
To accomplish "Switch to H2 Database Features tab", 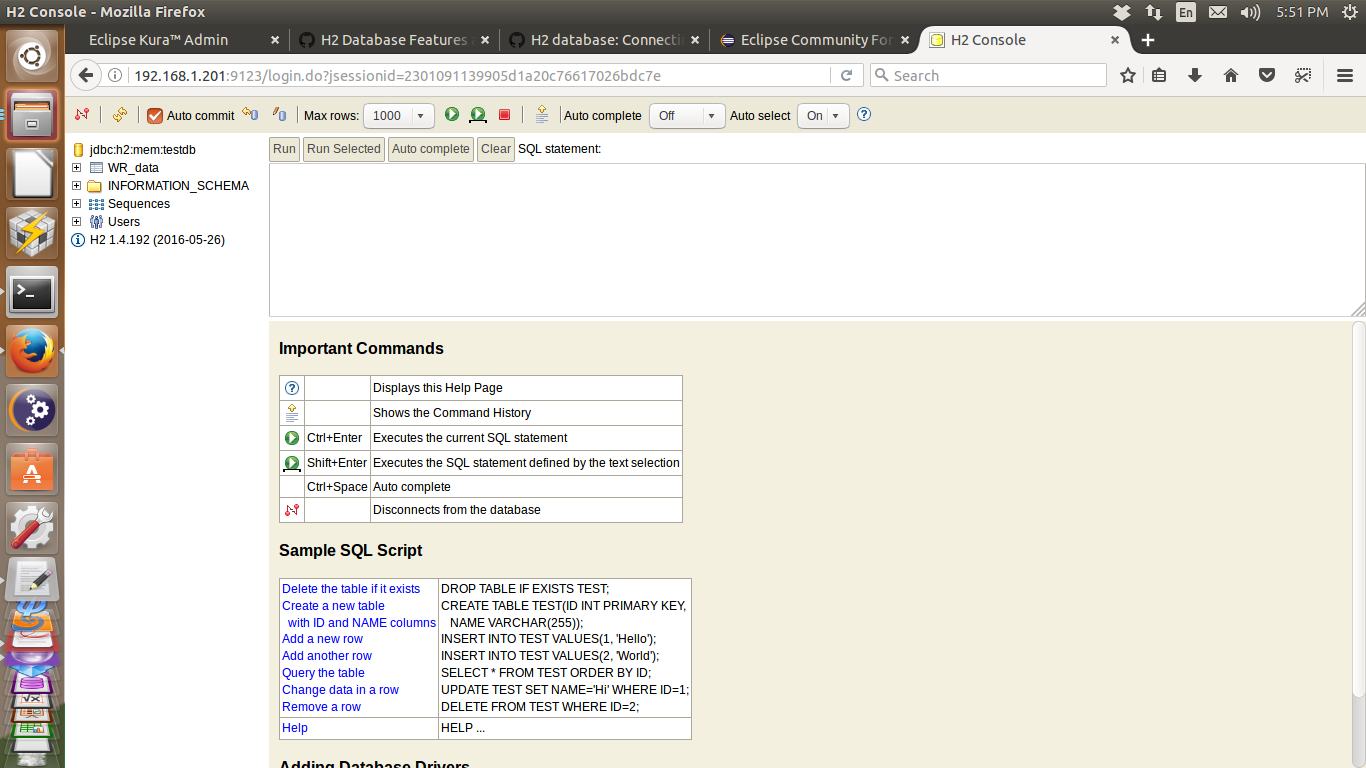I will point(394,40).
